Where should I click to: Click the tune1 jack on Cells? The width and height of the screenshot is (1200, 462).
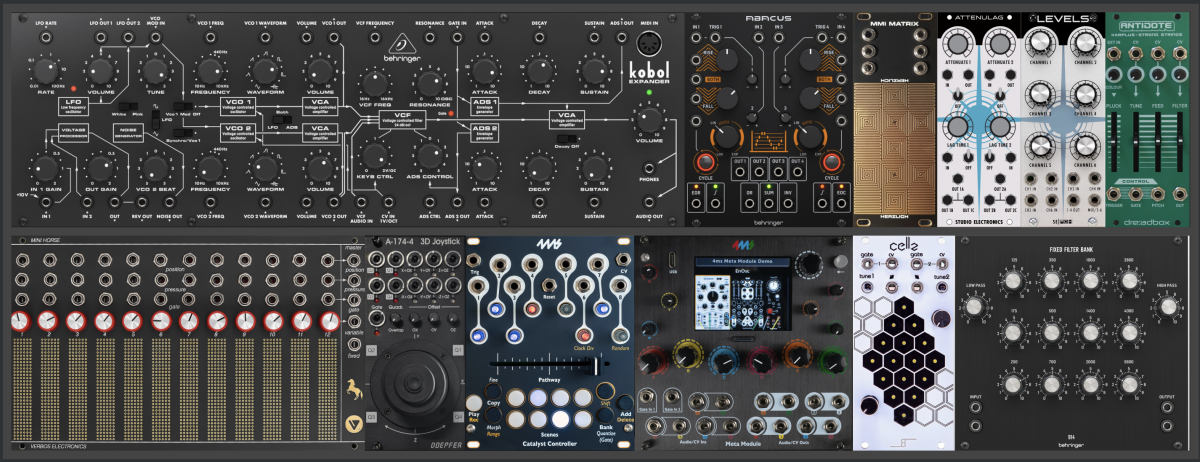point(867,286)
